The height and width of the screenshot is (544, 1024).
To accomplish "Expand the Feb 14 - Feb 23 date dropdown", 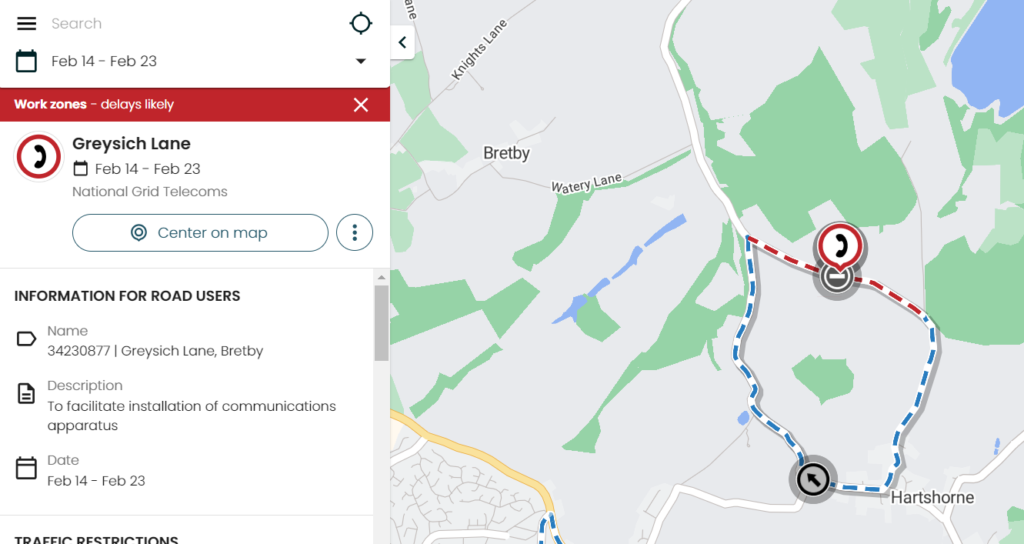I will [361, 62].
